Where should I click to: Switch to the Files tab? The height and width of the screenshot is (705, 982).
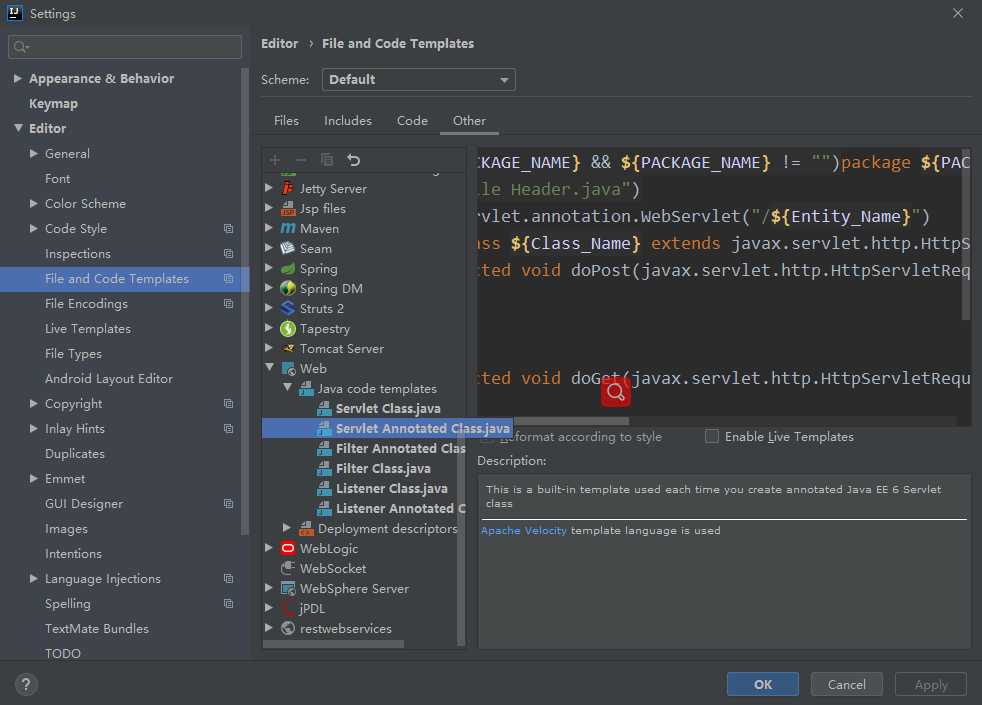[x=286, y=121]
